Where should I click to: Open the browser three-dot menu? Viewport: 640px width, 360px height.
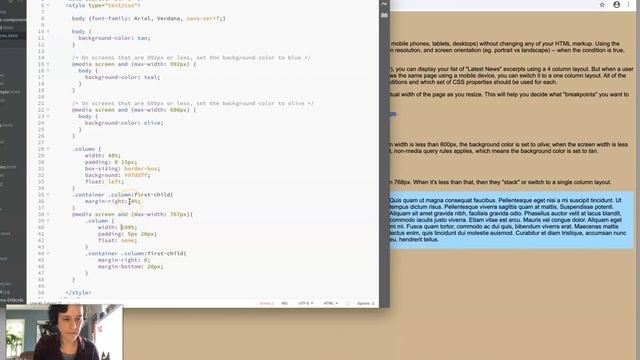pos(629,5)
